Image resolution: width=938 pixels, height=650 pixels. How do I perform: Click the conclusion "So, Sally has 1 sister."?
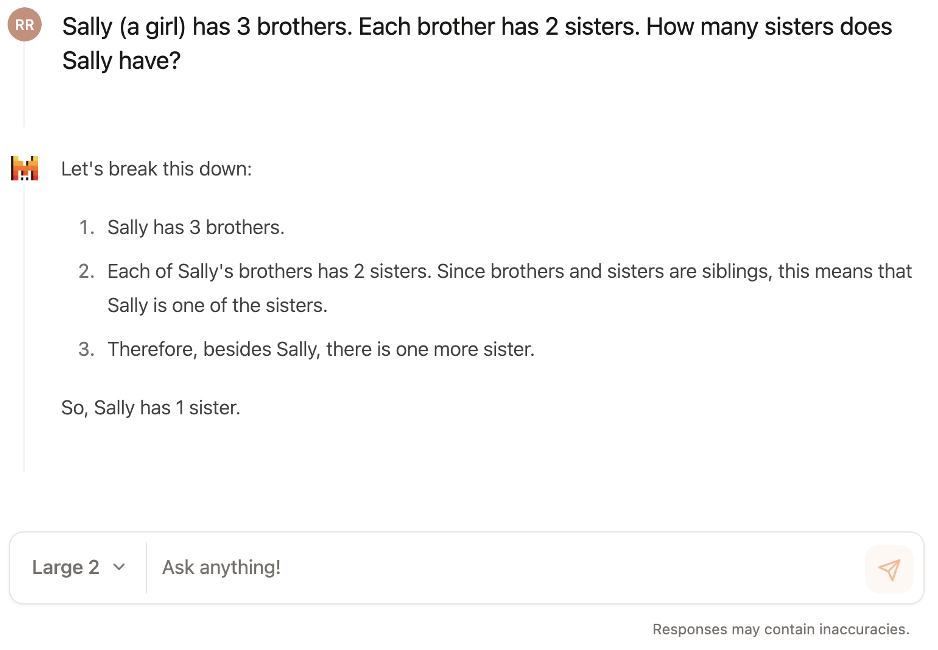(x=151, y=408)
